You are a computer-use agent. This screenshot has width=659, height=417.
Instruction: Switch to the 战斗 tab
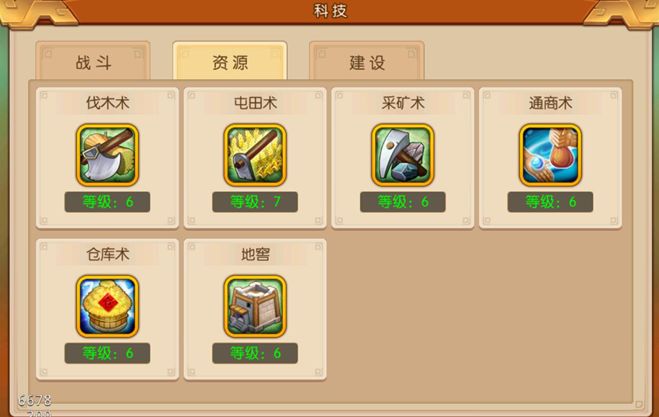[93, 61]
